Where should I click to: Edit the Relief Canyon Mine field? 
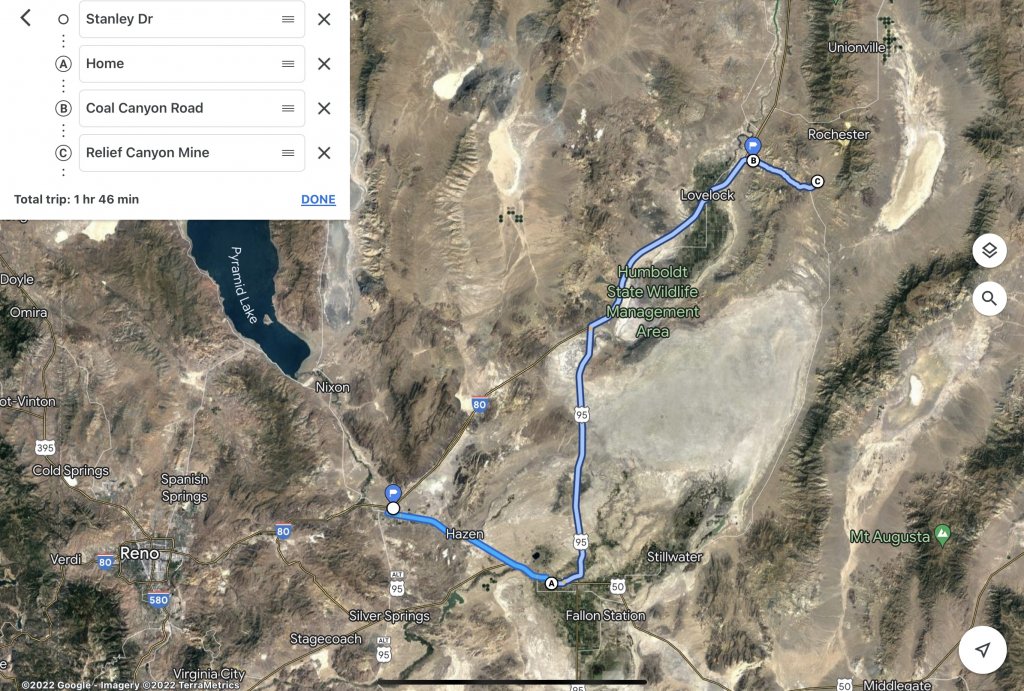(192, 153)
